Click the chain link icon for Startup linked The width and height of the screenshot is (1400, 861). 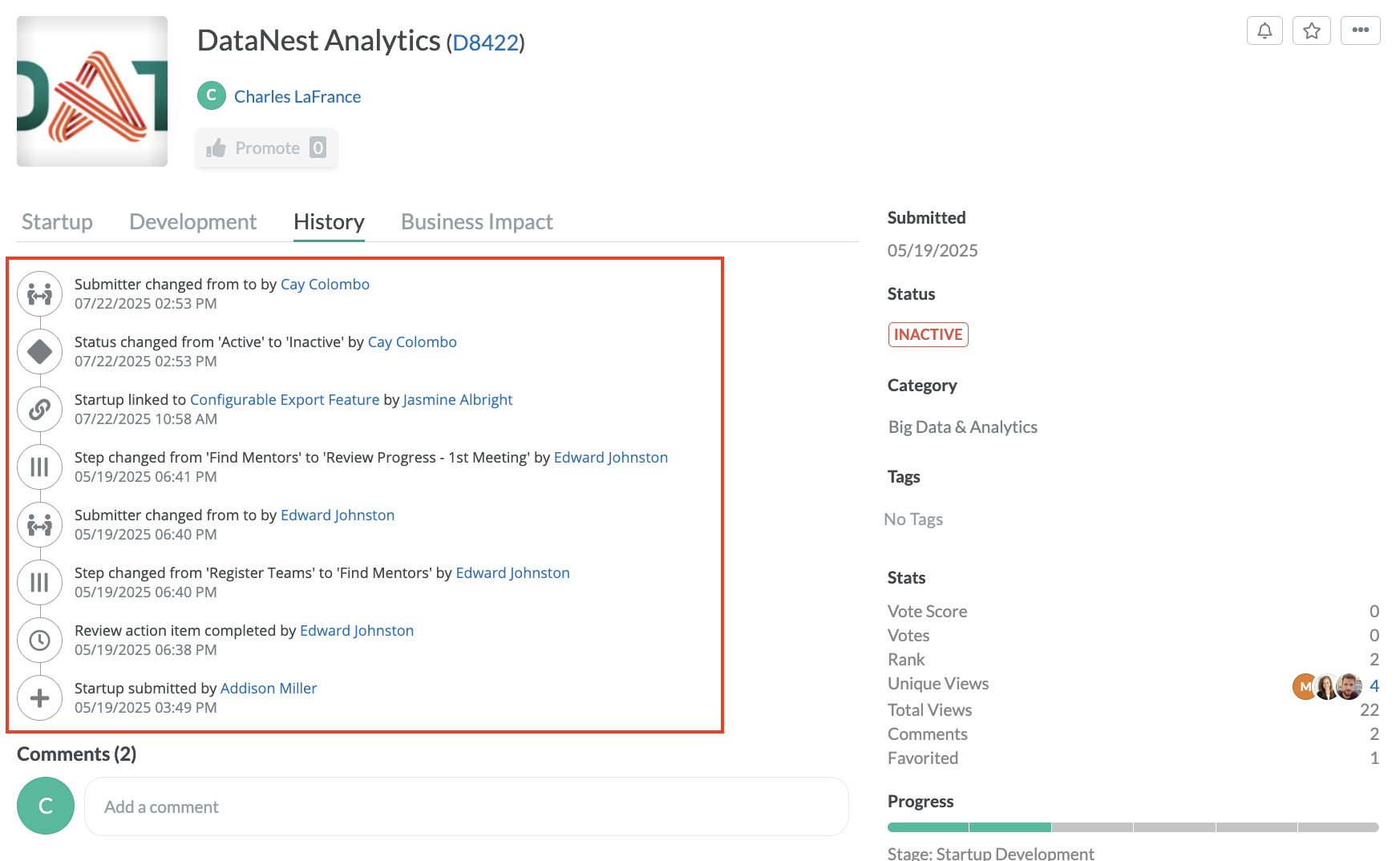(40, 410)
